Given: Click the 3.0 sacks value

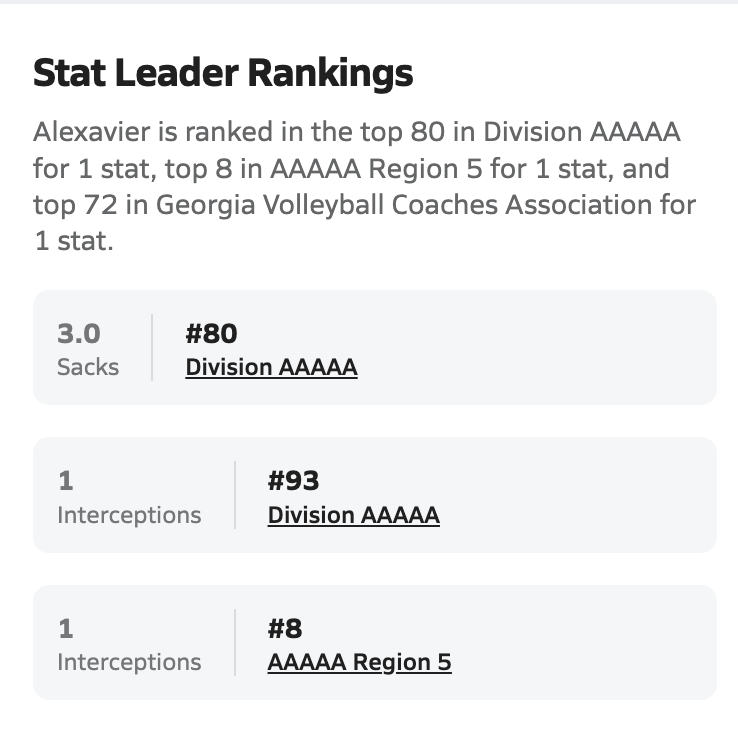Looking at the screenshot, I should click(x=79, y=333).
